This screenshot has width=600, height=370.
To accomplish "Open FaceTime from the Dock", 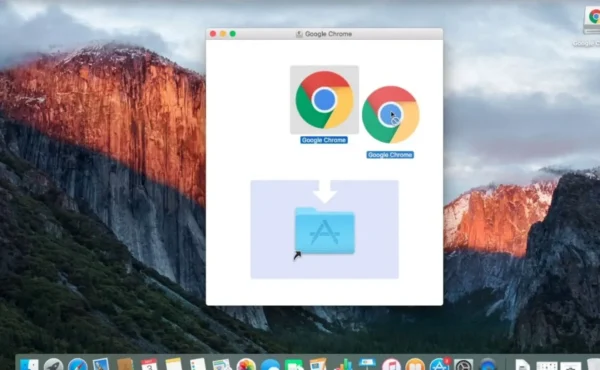I will pos(294,365).
